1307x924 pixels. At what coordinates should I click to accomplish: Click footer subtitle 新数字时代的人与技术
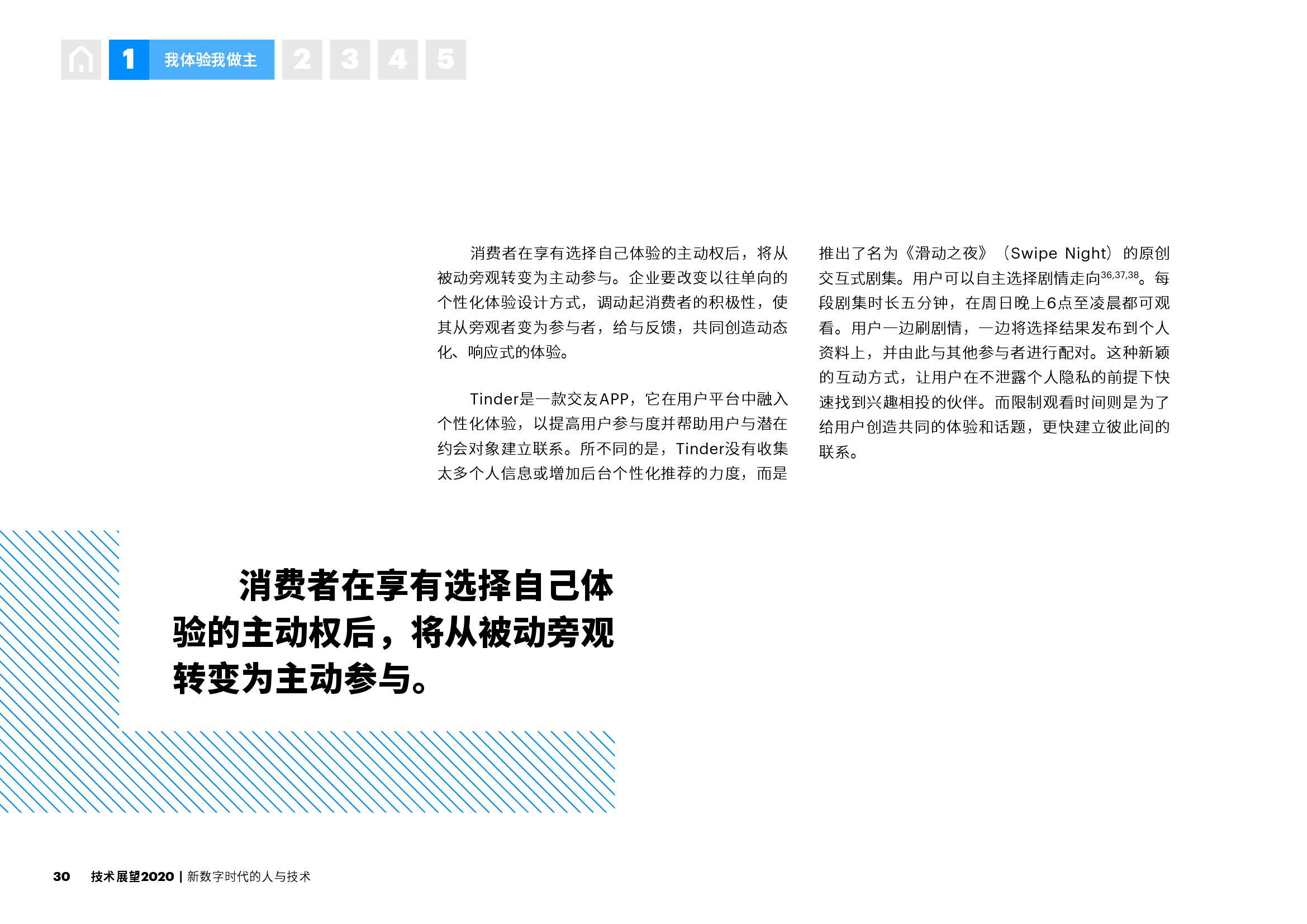tap(249, 876)
